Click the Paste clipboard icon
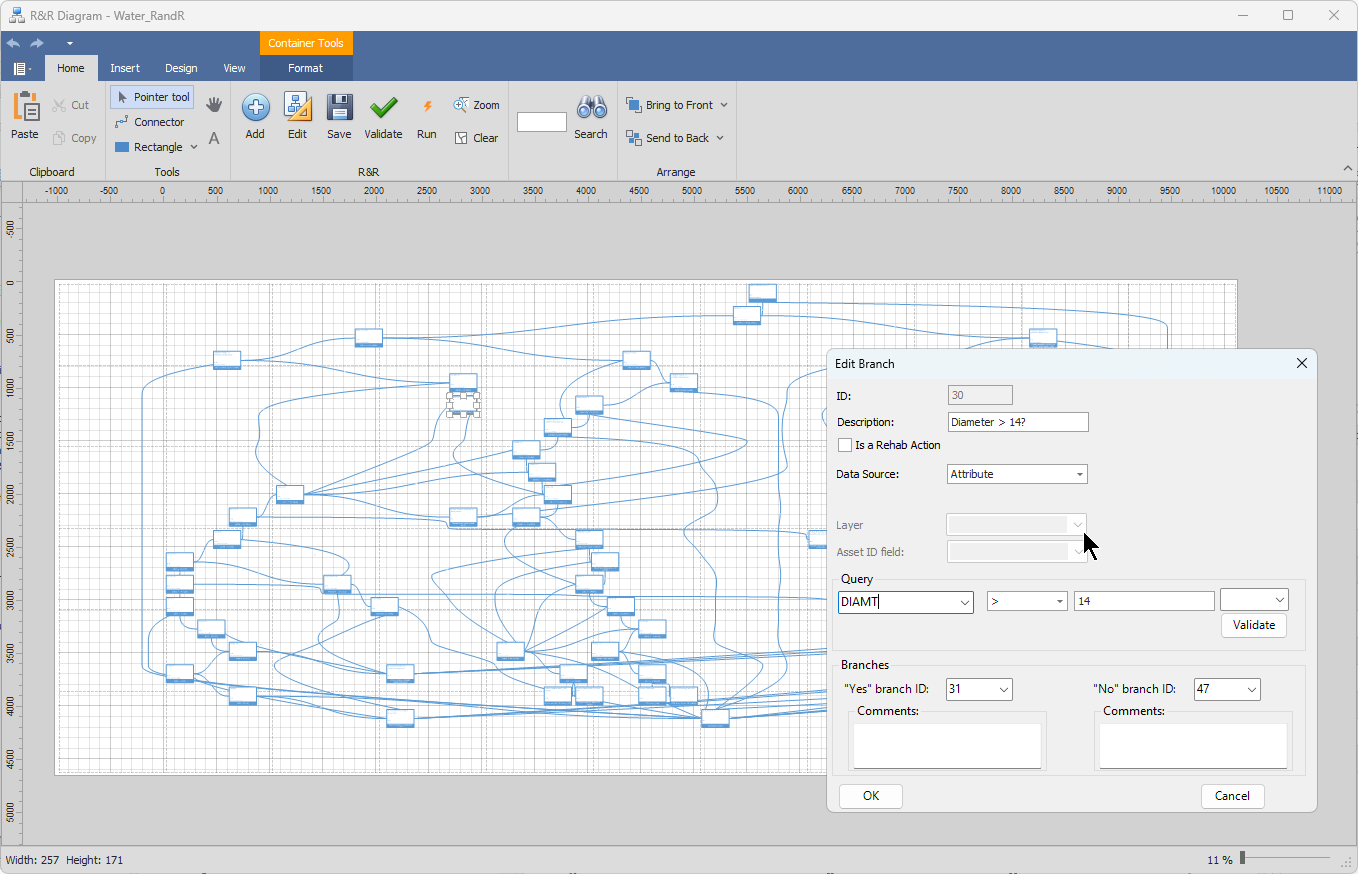 pos(25,108)
